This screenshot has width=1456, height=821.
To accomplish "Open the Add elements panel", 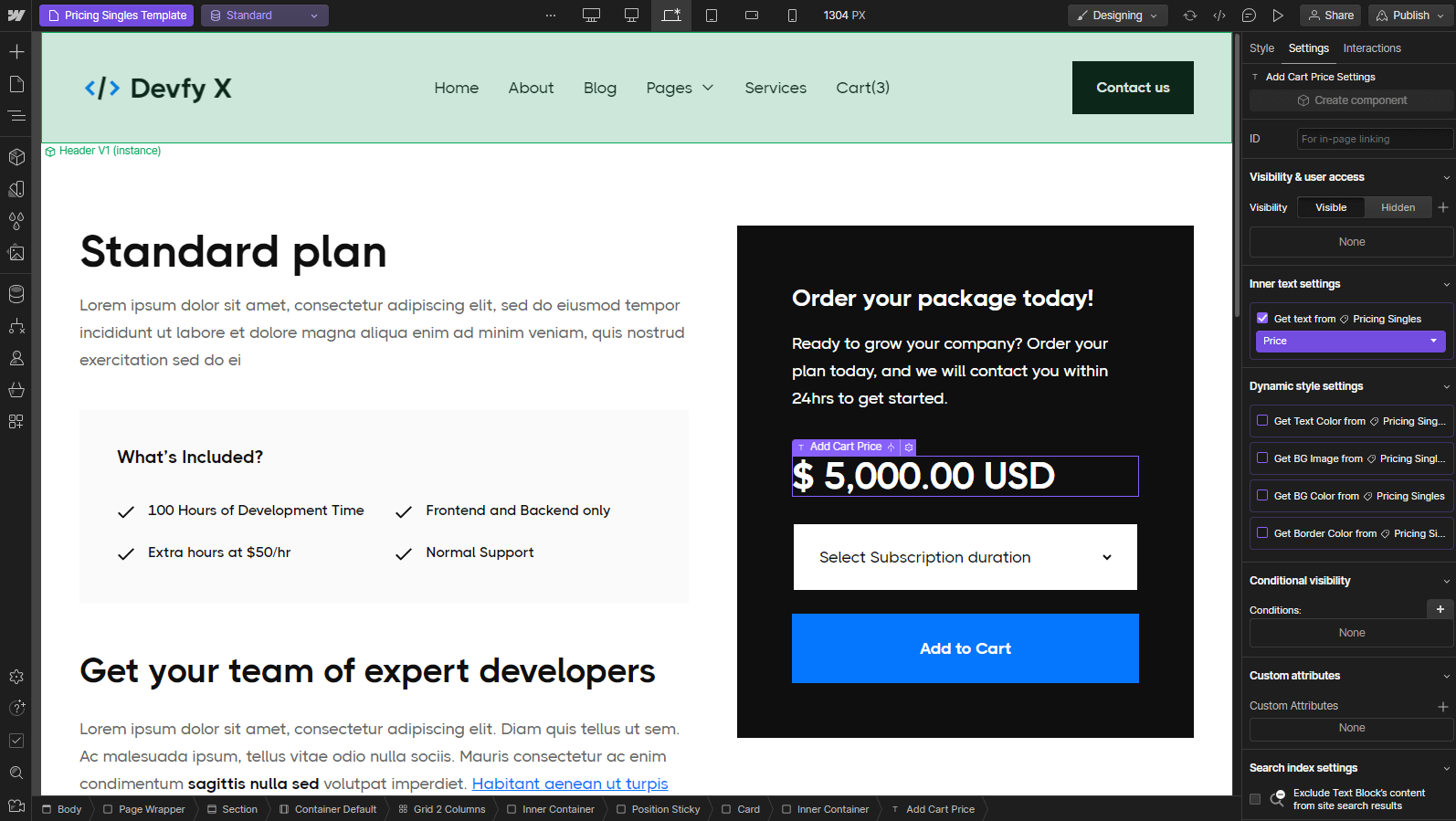I will (x=16, y=52).
